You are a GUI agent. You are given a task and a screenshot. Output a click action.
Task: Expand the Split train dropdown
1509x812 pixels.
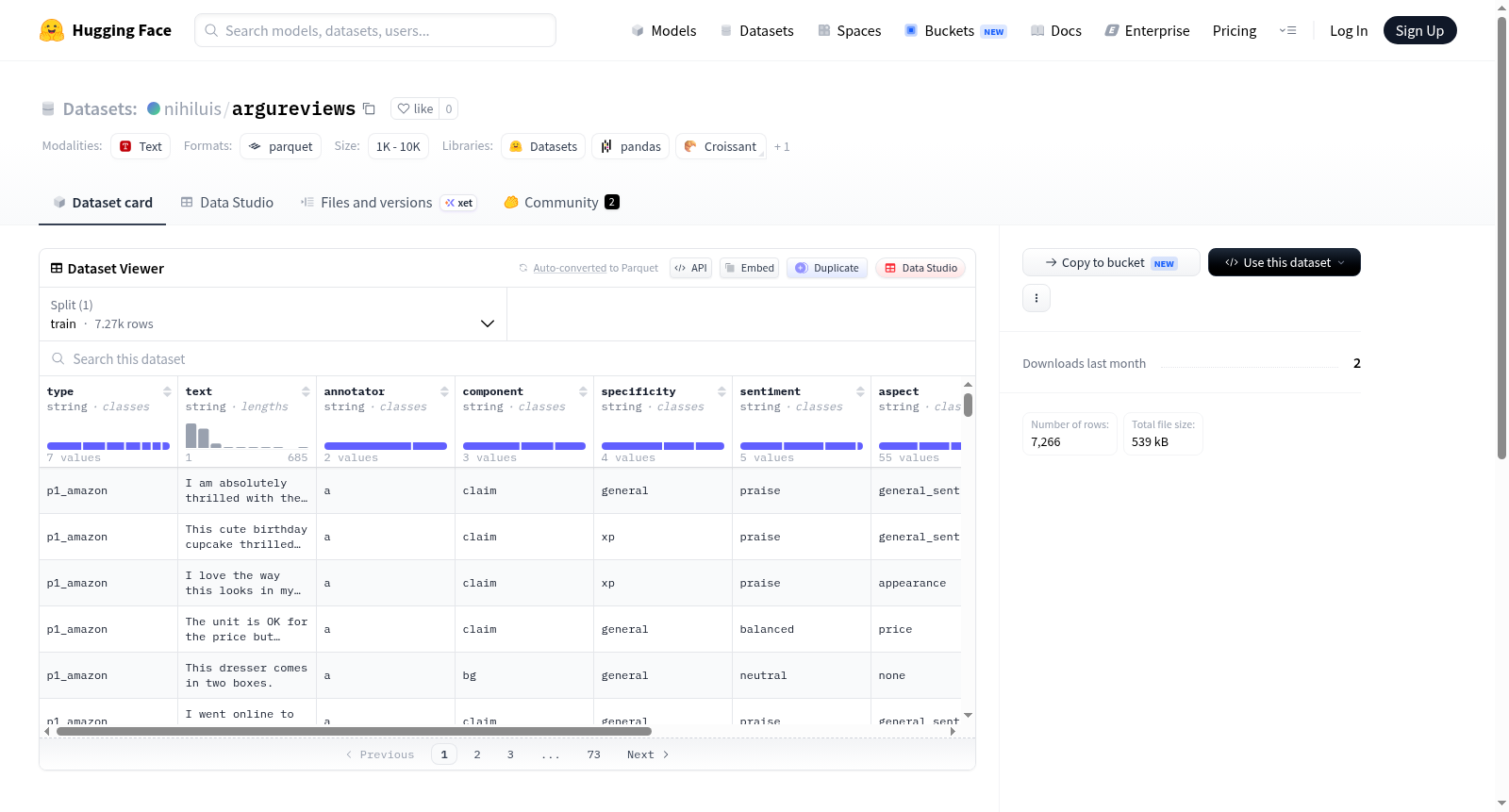pyautogui.click(x=273, y=314)
